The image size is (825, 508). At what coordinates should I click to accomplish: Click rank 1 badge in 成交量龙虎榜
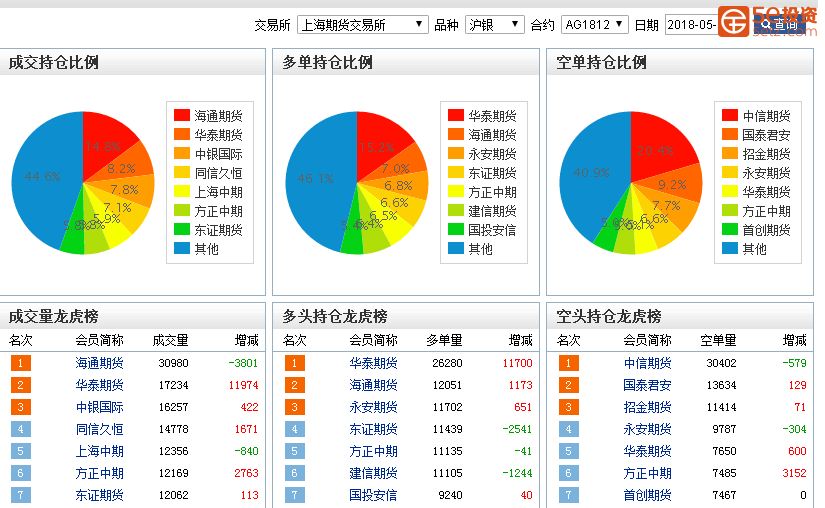click(x=21, y=363)
